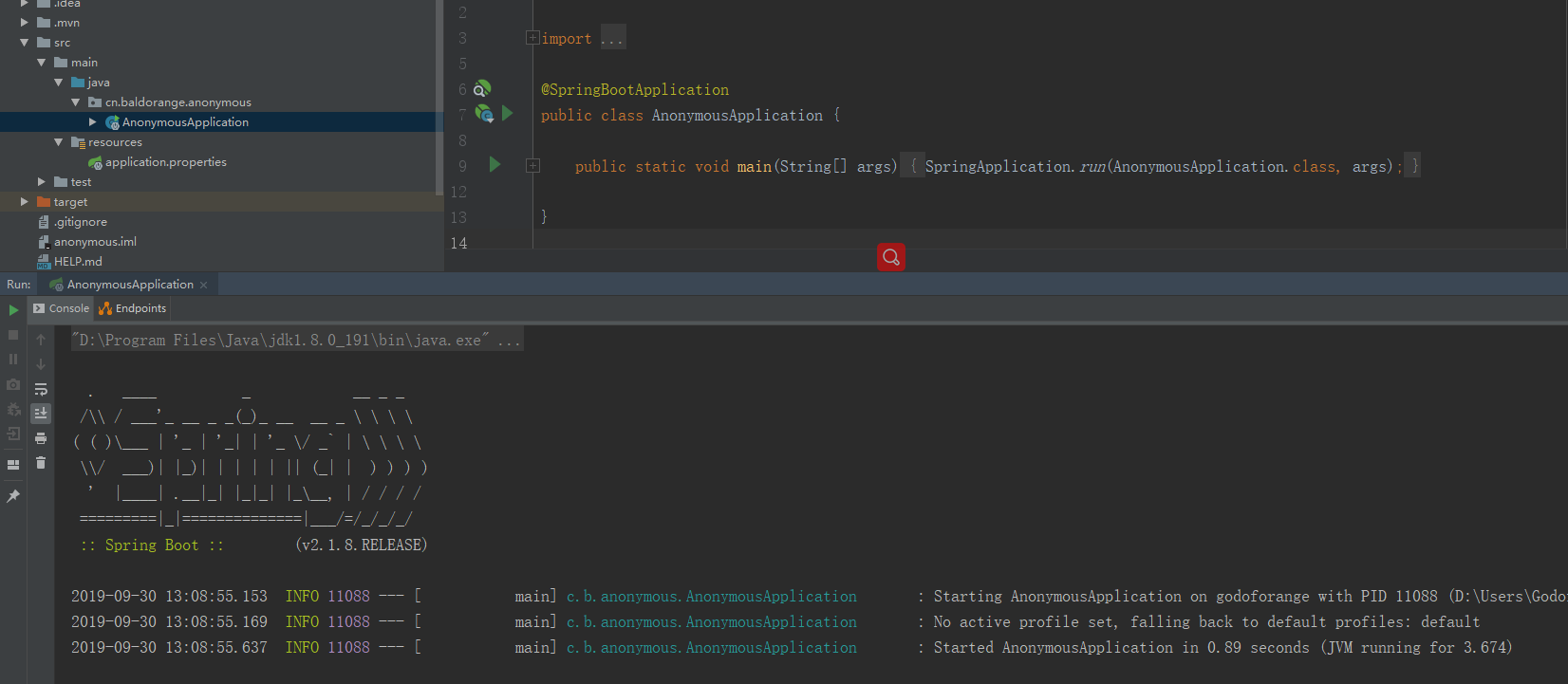Collapse the resources folder
The image size is (1568, 684).
(x=59, y=142)
